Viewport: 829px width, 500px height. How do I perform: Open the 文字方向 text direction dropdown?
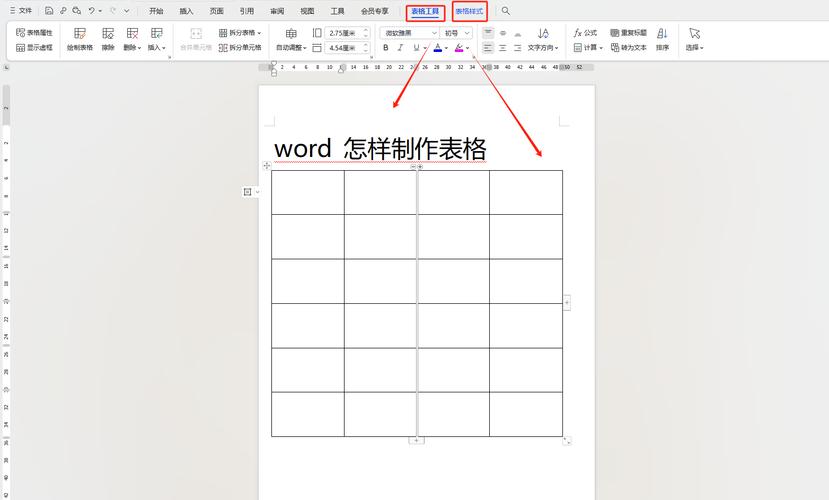(x=543, y=48)
